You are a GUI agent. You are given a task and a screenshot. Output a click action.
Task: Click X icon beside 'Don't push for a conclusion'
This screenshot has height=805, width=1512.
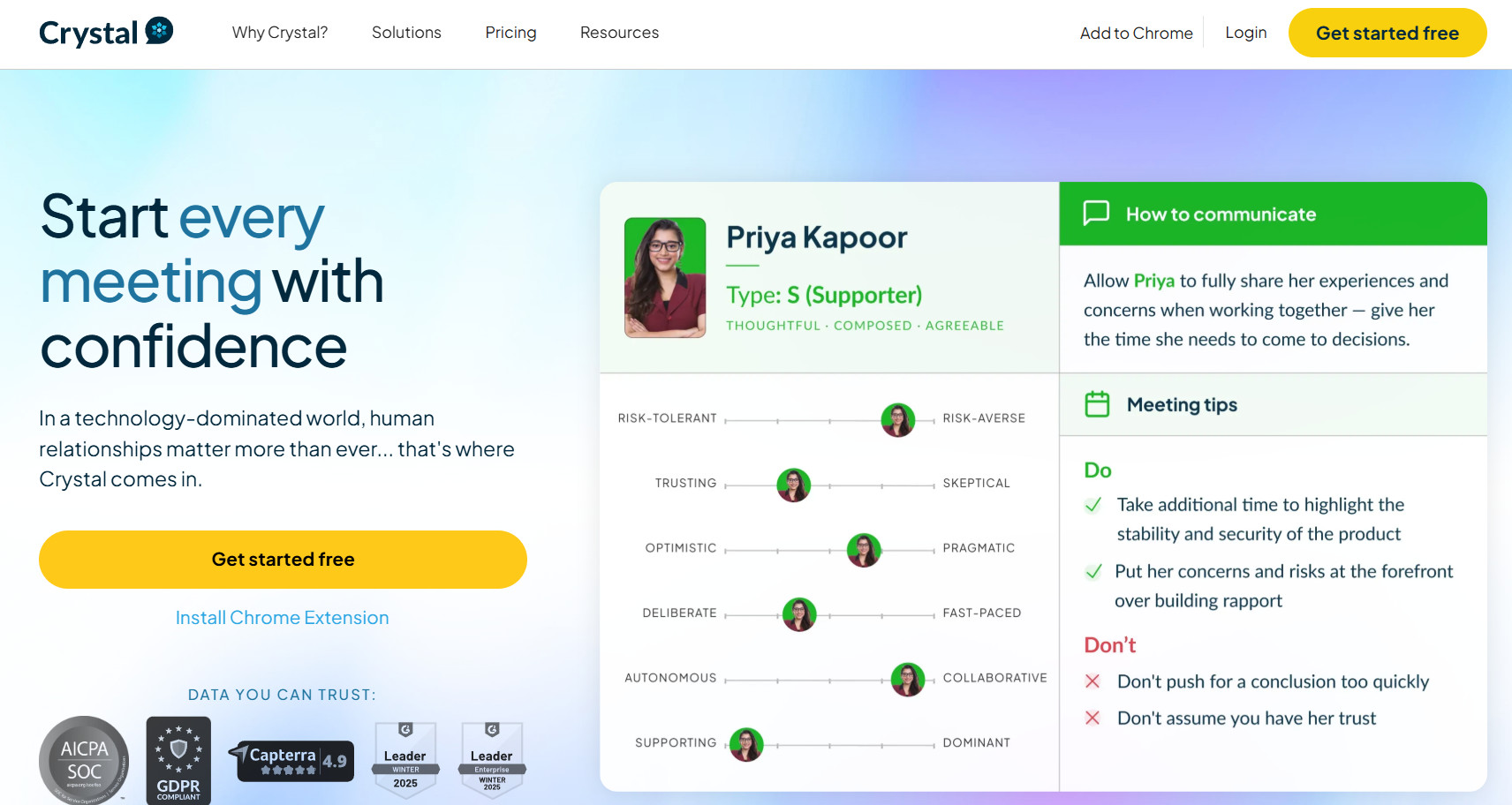1092,681
